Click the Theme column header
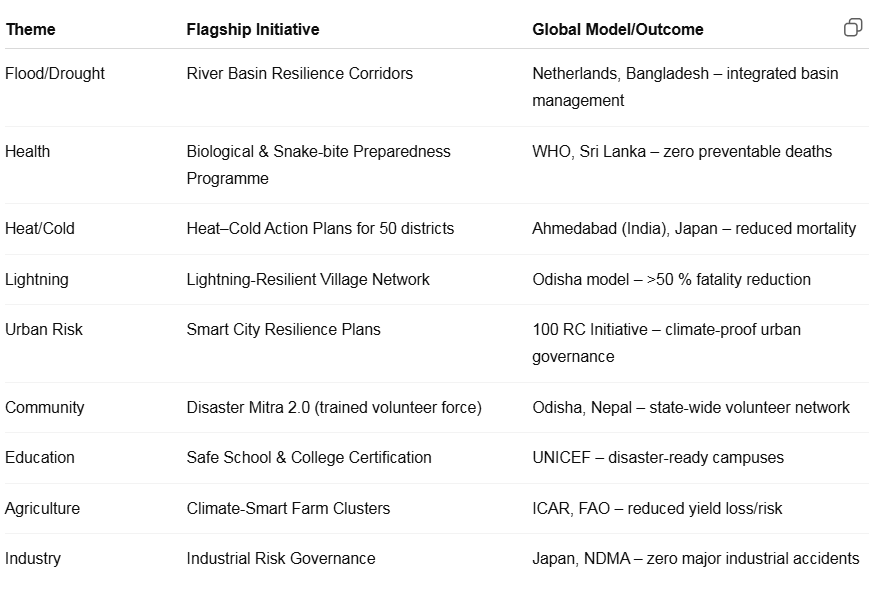 pyautogui.click(x=30, y=30)
